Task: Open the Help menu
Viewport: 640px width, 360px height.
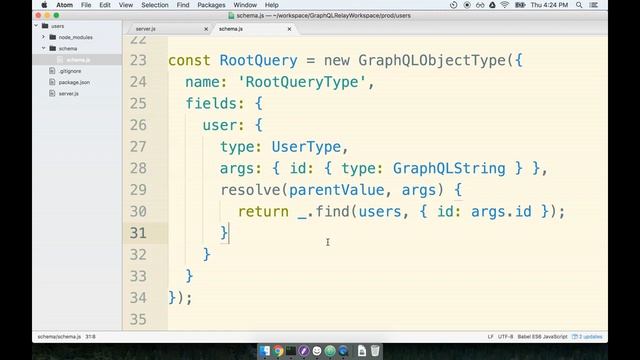Action: [271, 5]
